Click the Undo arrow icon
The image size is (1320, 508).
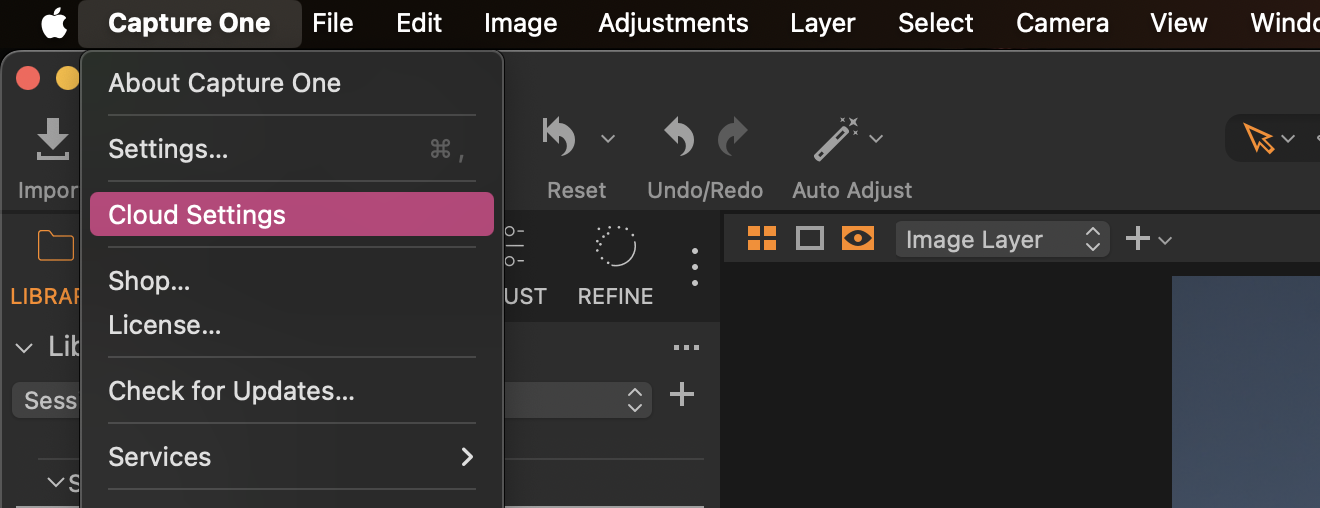tap(680, 137)
